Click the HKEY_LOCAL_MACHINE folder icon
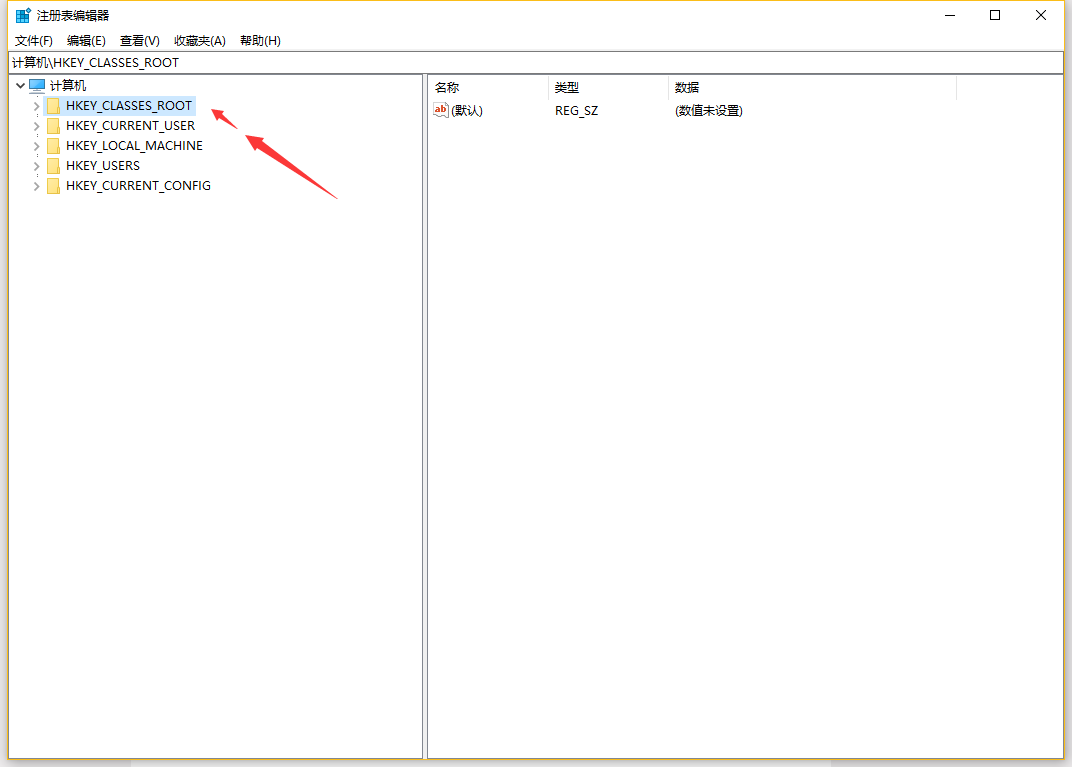The height and width of the screenshot is (767, 1072). tap(54, 146)
